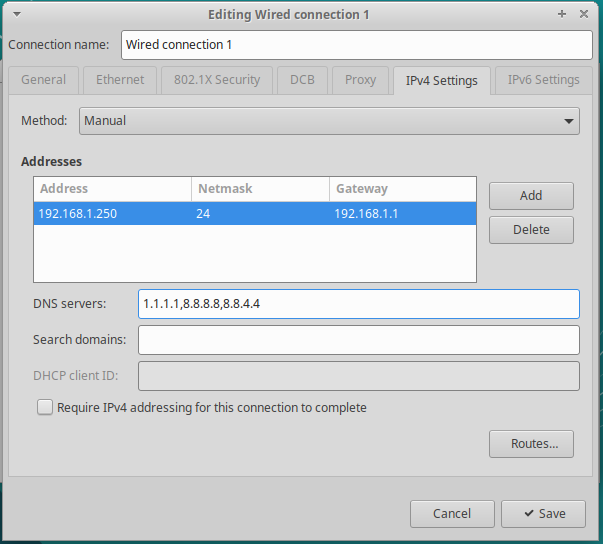
Task: Click into the DNS servers field
Action: [358, 304]
